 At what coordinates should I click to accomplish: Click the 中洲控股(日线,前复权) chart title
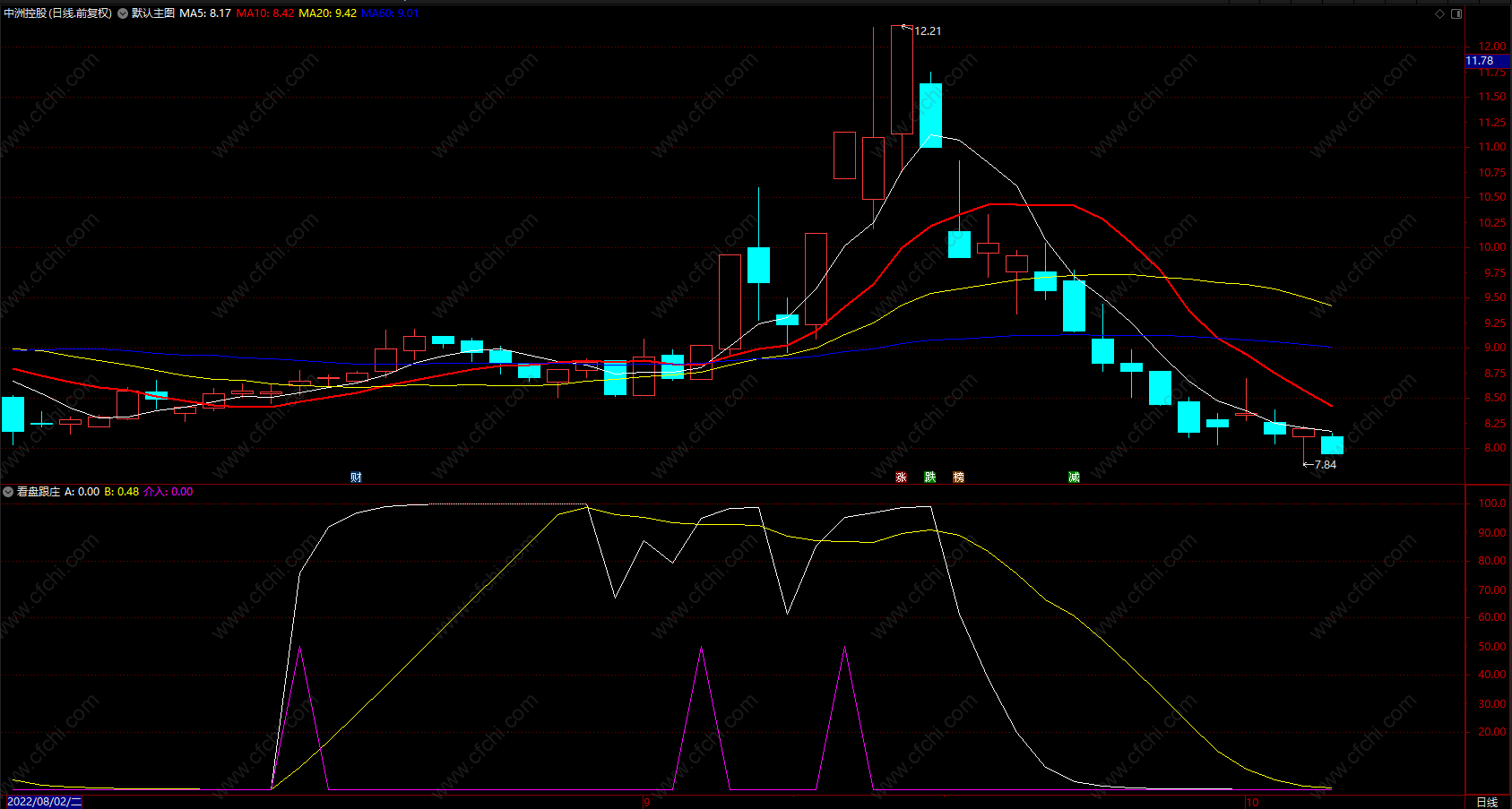(x=58, y=13)
